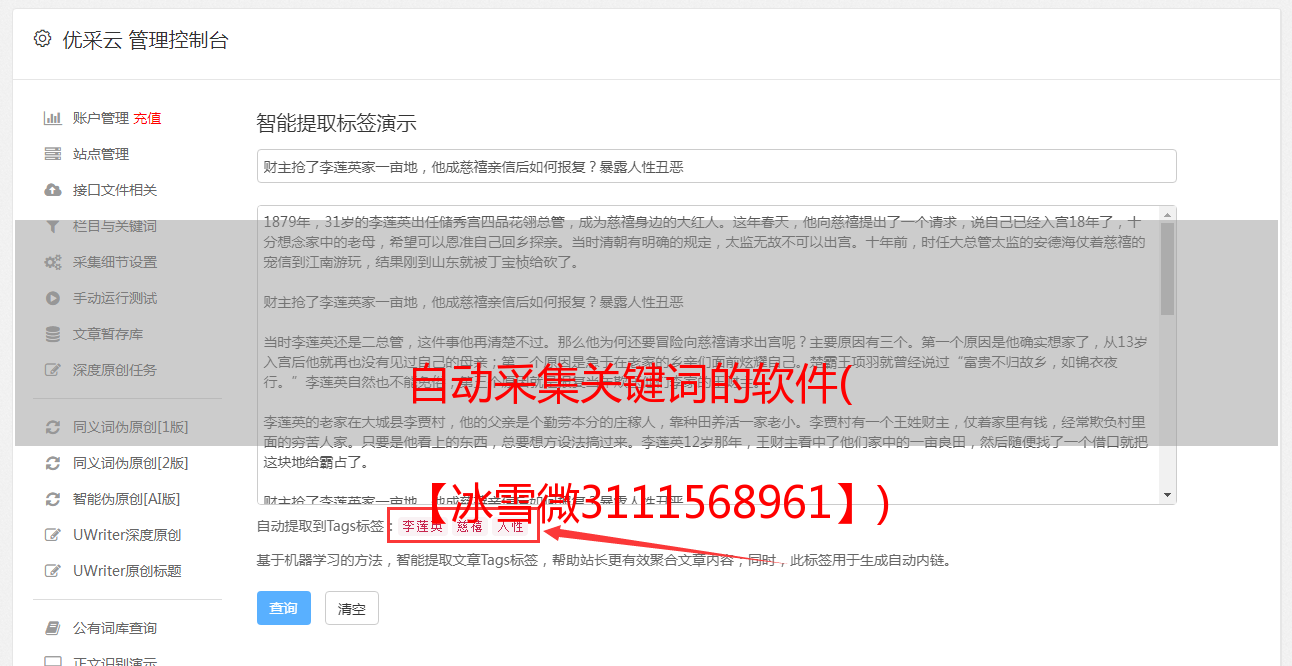
Task: Open the 公有词库查询 menu item
Action: [117, 628]
